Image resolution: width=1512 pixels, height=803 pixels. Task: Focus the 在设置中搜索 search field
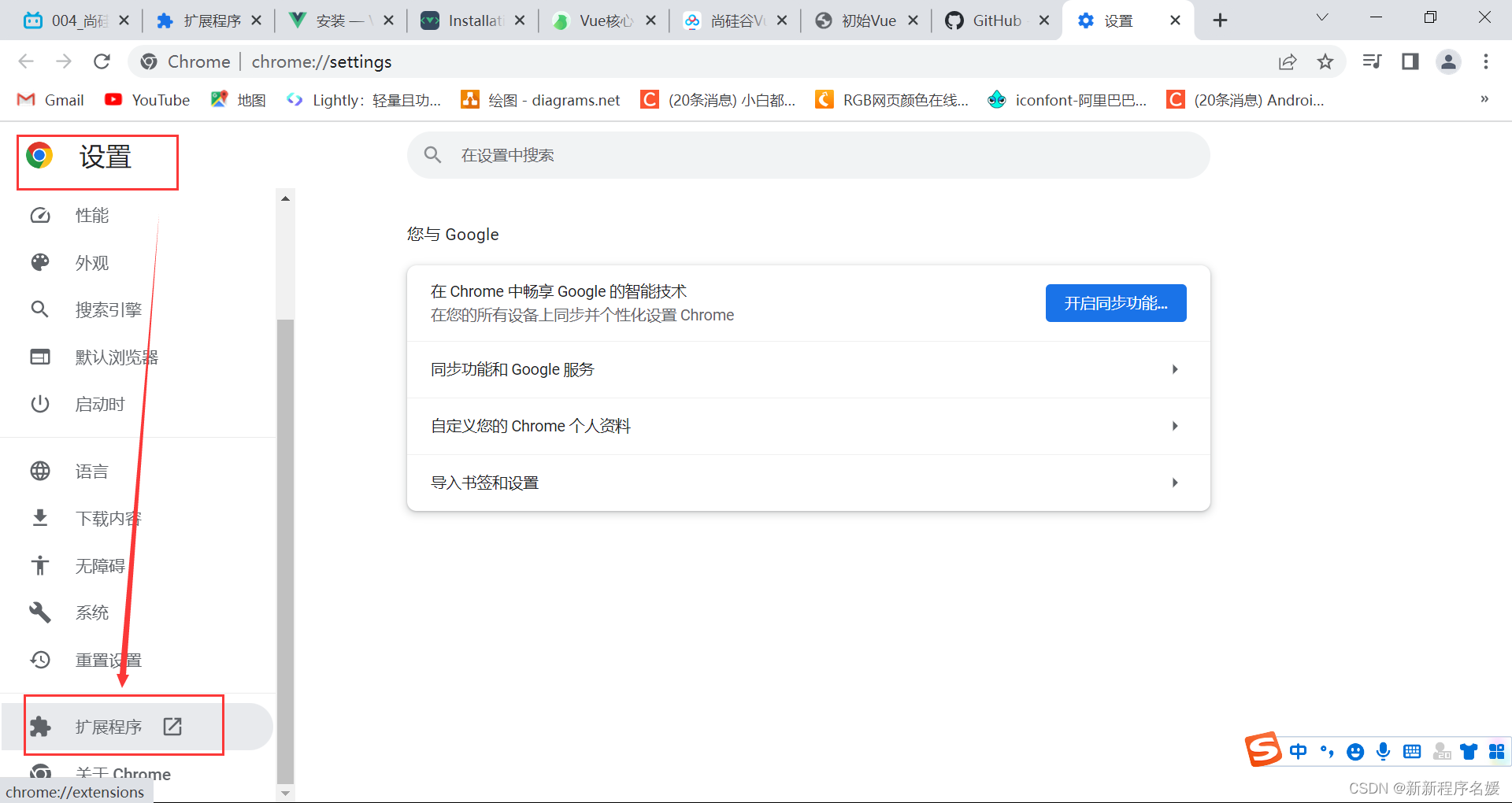pyautogui.click(x=808, y=155)
